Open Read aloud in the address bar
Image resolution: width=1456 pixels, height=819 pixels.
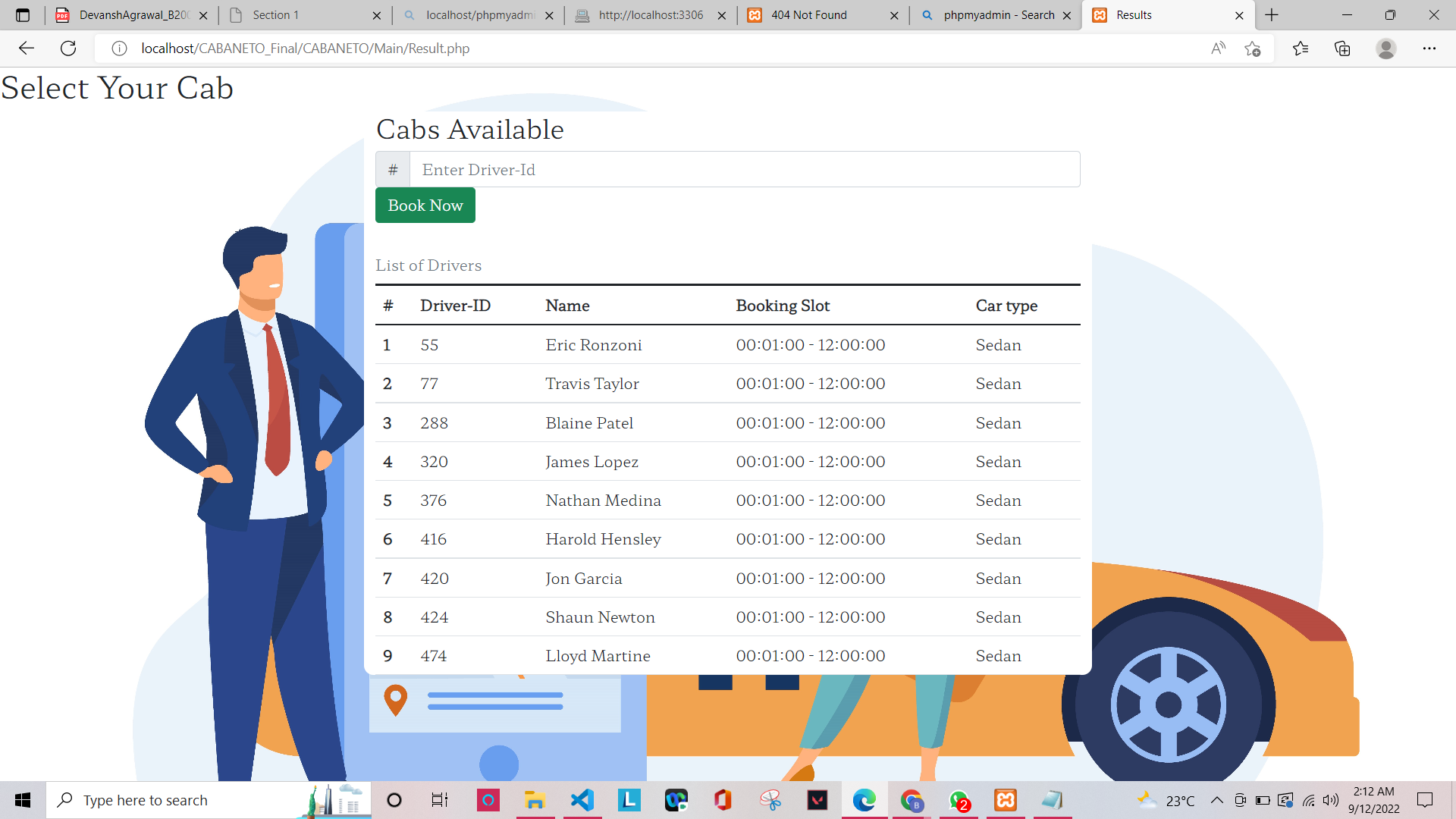coord(1218,48)
